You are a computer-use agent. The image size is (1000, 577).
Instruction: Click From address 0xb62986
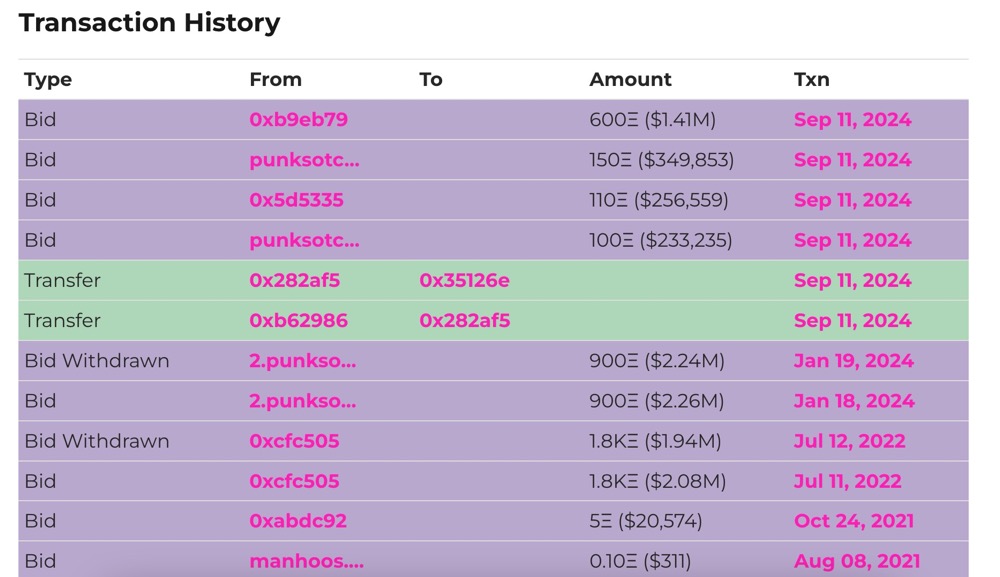click(298, 321)
